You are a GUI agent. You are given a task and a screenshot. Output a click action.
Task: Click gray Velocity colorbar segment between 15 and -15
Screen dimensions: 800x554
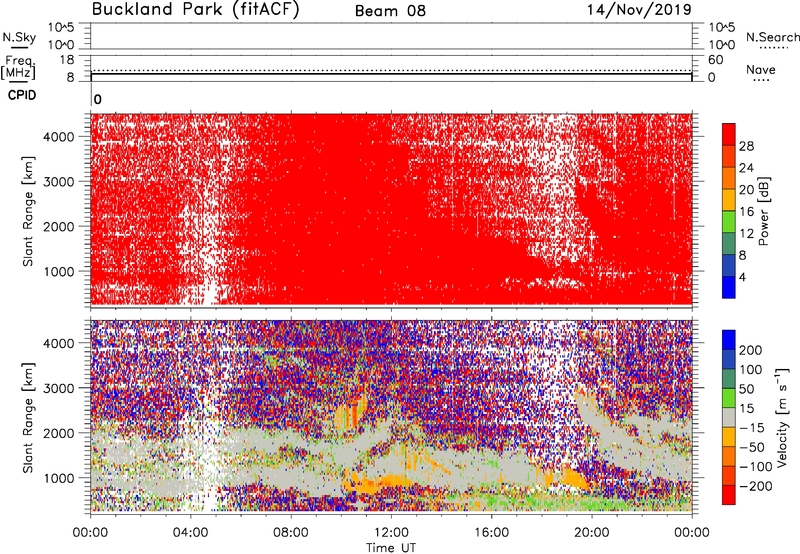pos(729,418)
